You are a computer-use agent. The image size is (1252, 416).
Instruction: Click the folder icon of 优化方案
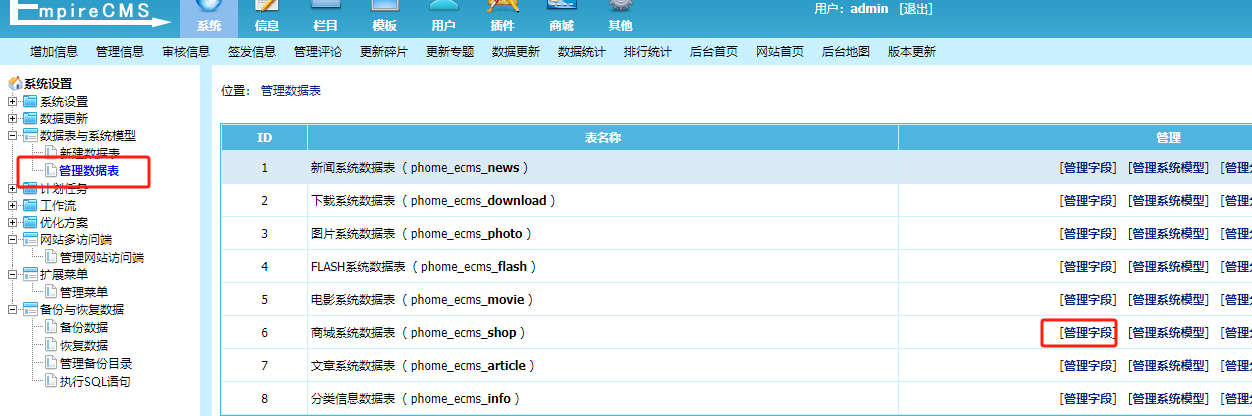30,222
